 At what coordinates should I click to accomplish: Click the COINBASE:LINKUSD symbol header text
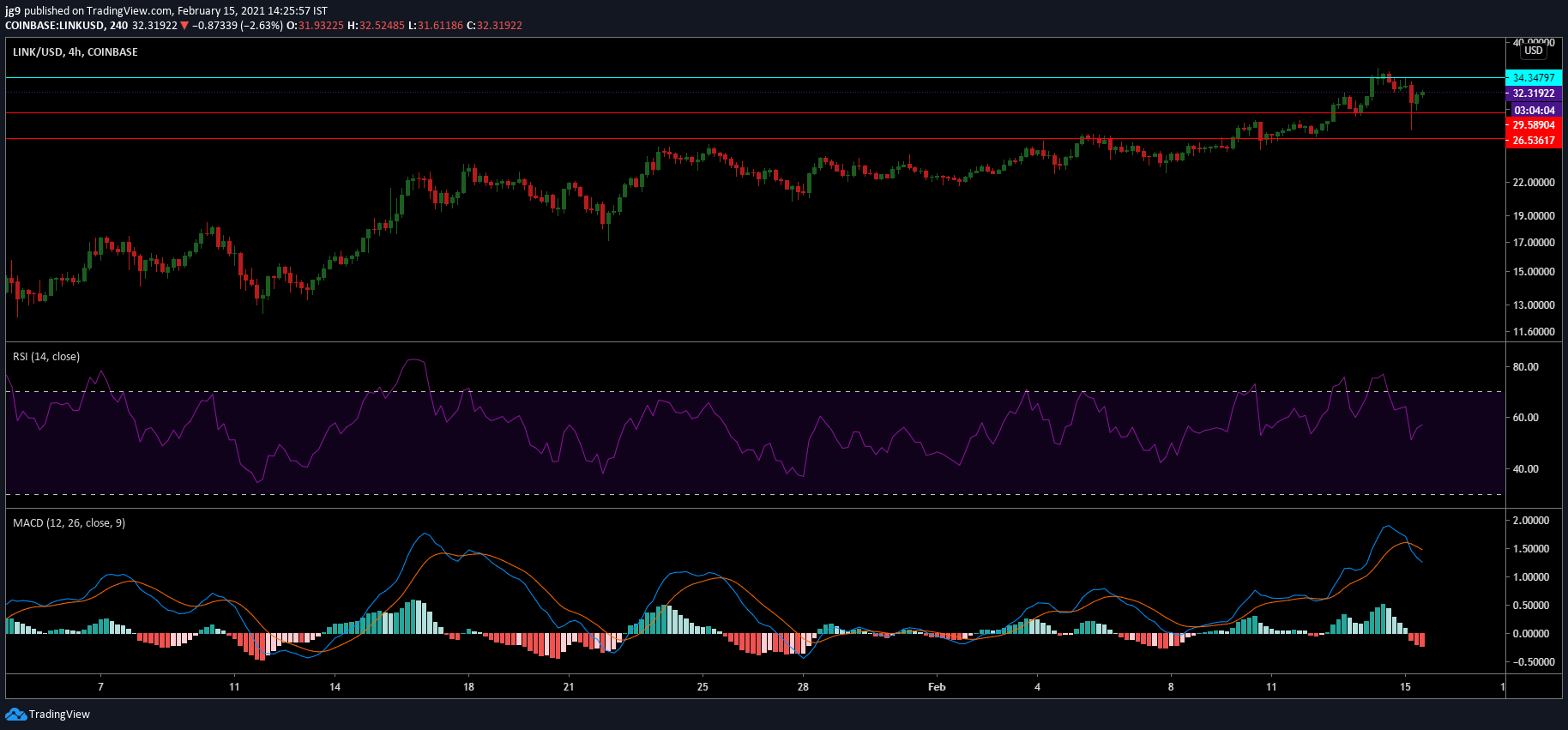(x=55, y=26)
